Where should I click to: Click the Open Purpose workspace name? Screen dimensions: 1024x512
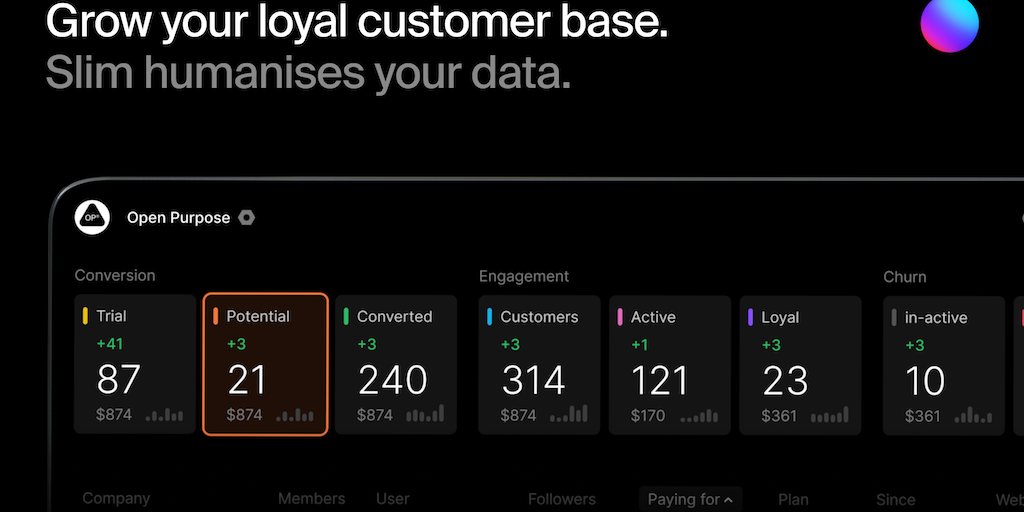(x=178, y=217)
